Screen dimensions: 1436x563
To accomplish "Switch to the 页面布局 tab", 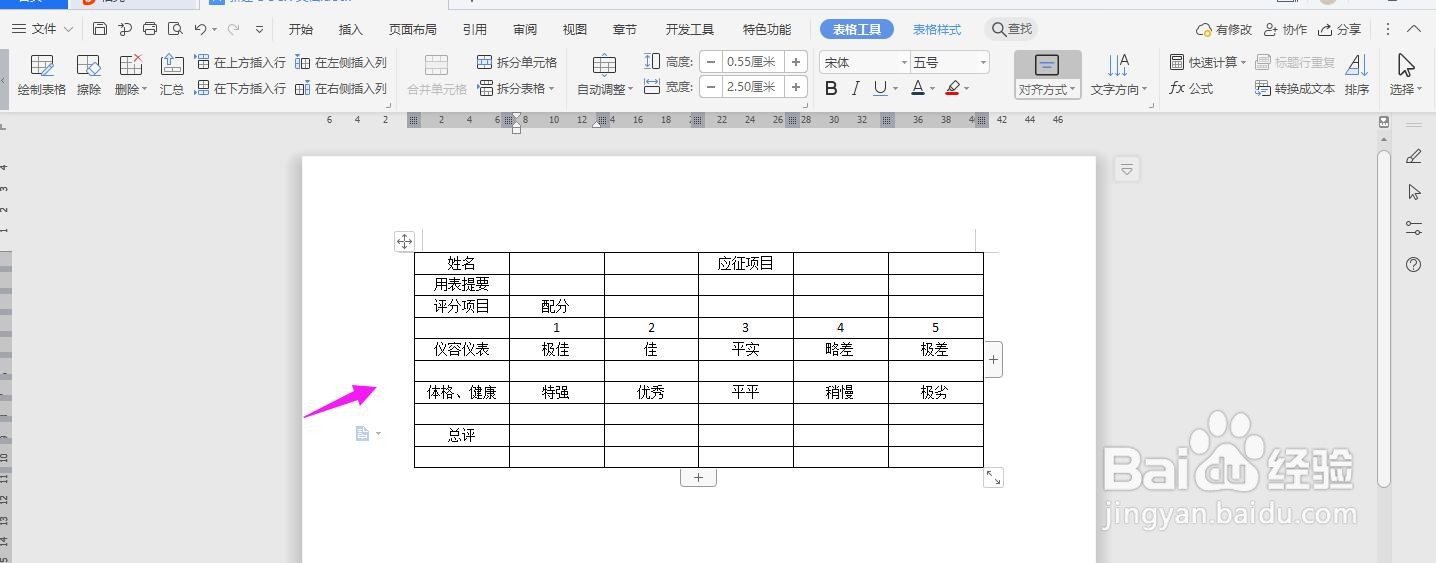I will pyautogui.click(x=413, y=29).
